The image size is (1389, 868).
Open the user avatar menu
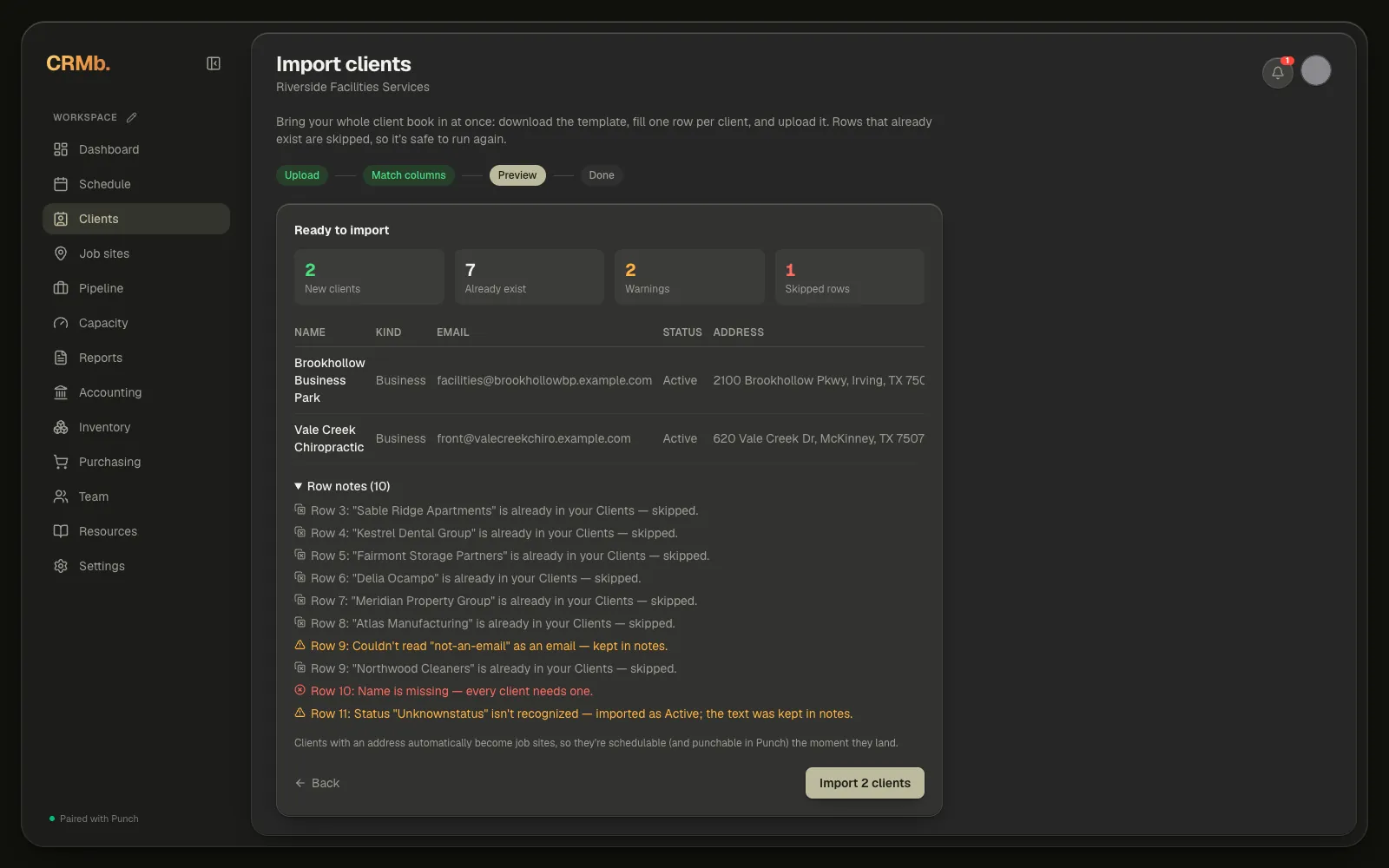(1316, 70)
